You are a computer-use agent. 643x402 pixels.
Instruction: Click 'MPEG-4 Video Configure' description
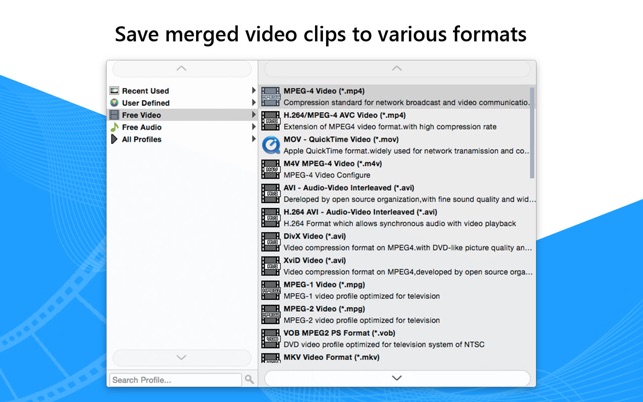click(327, 175)
